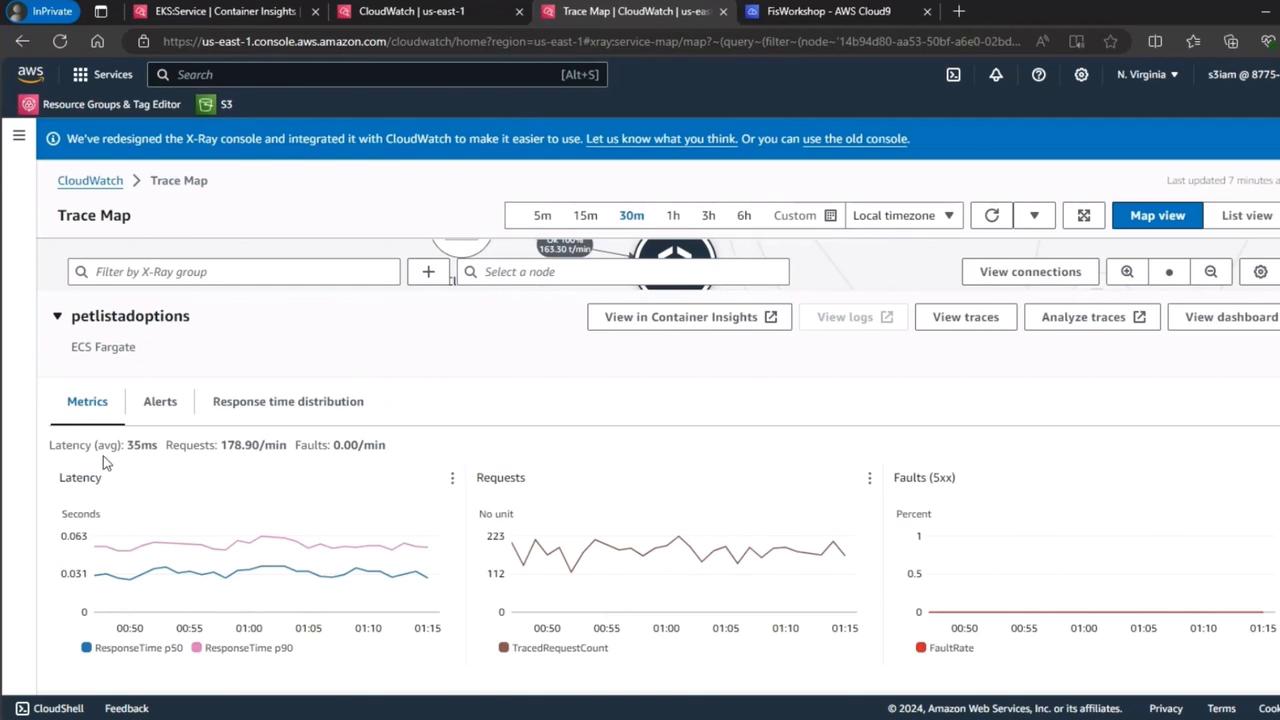
Task: Set time range to 3h
Action: 708,216
